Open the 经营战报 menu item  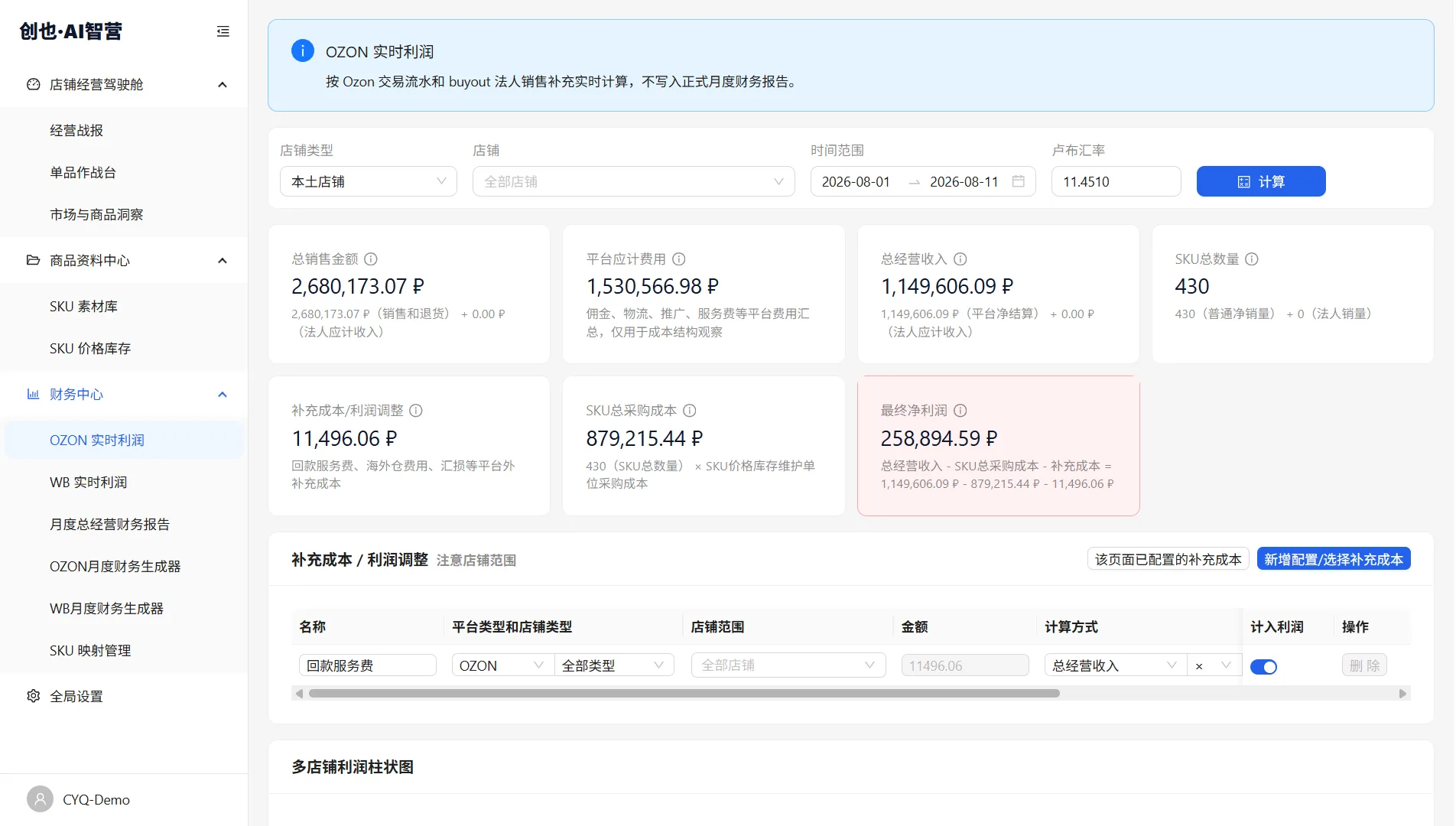[x=124, y=131]
